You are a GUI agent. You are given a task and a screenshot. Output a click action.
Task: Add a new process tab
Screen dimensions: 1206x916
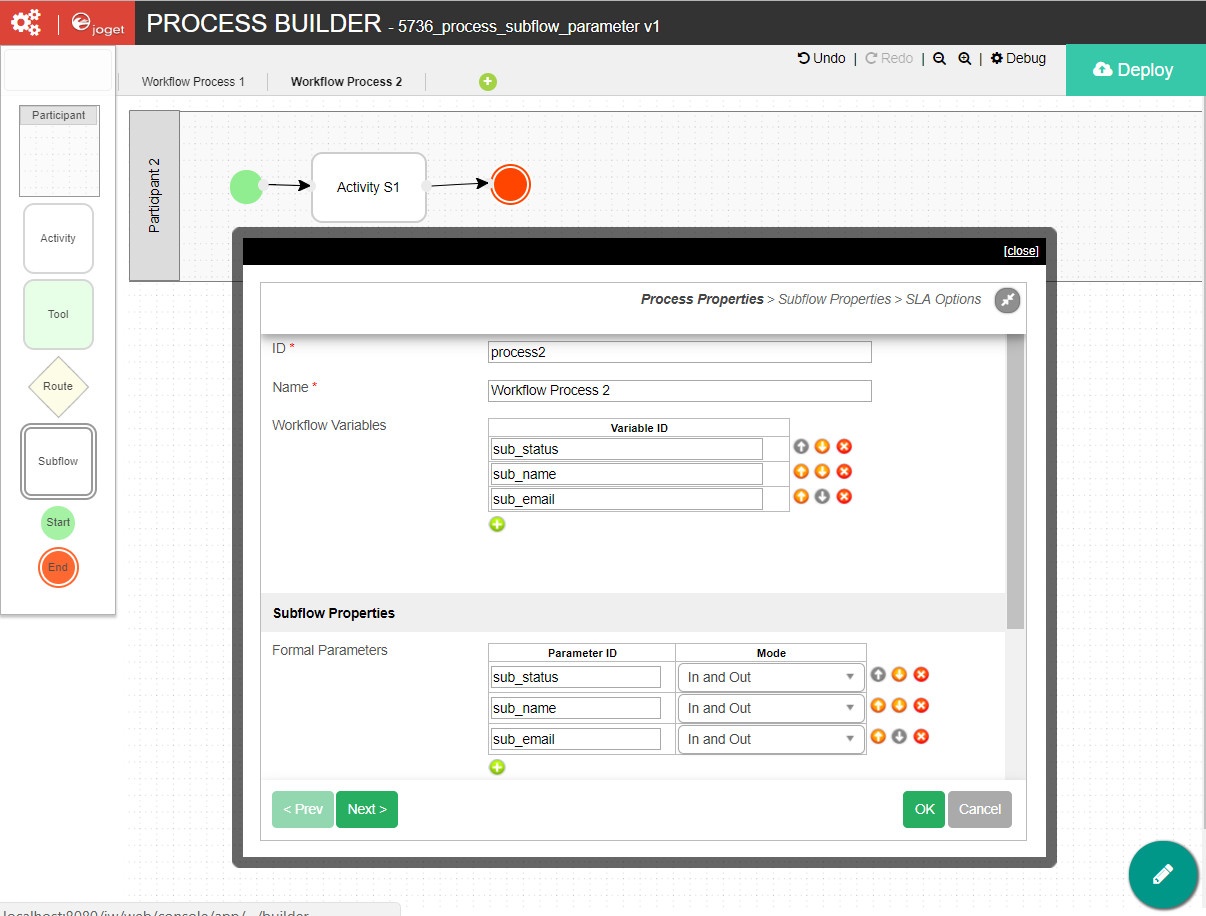click(488, 82)
